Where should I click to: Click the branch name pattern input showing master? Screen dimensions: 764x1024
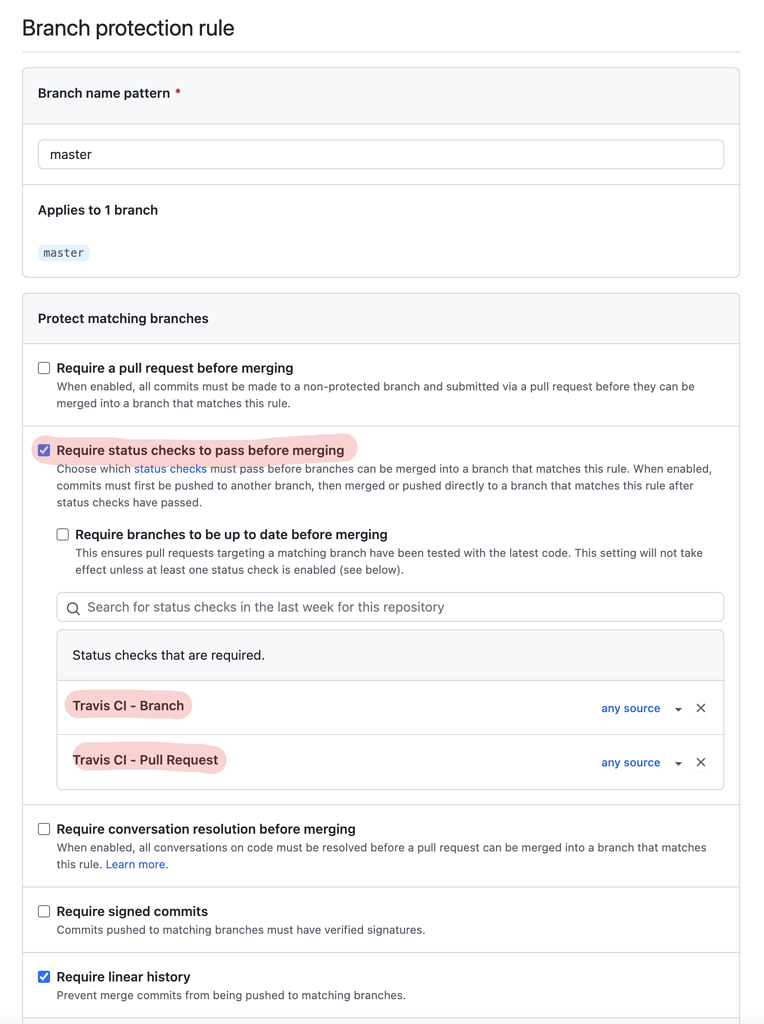point(380,154)
